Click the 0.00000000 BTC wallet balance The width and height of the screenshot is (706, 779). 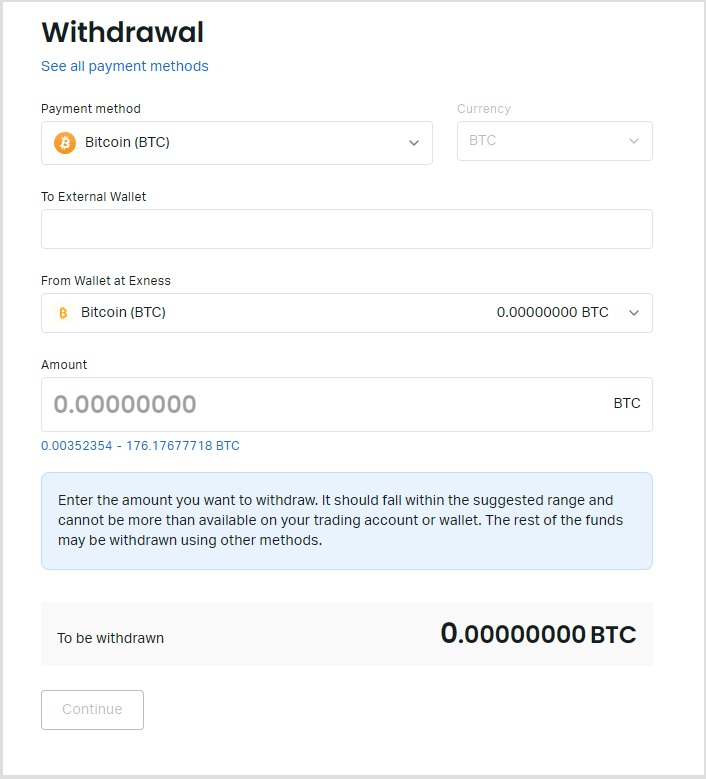point(552,313)
